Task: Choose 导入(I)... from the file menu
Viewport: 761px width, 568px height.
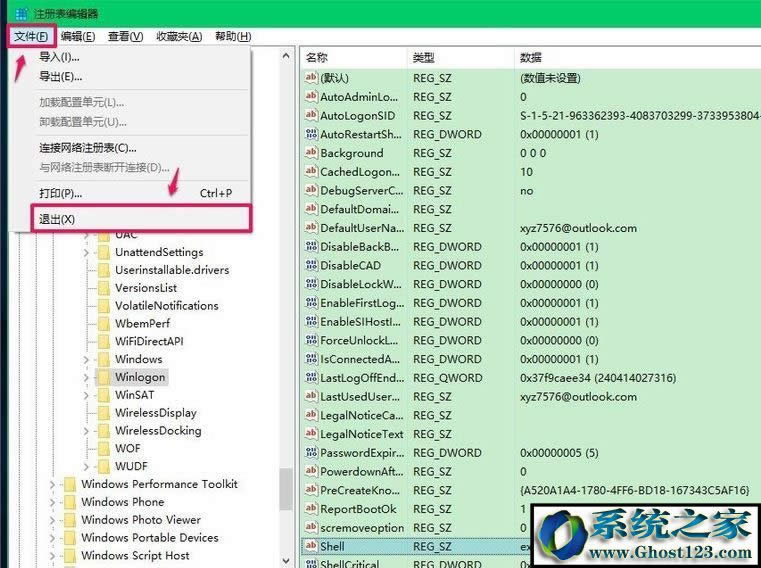Action: [59, 57]
